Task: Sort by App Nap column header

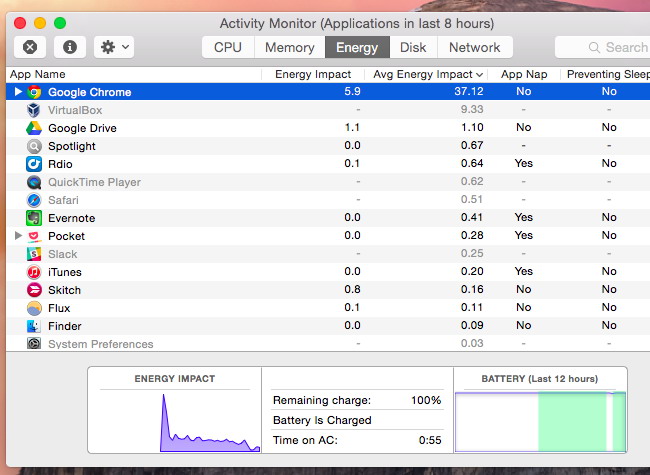Action: pos(524,74)
